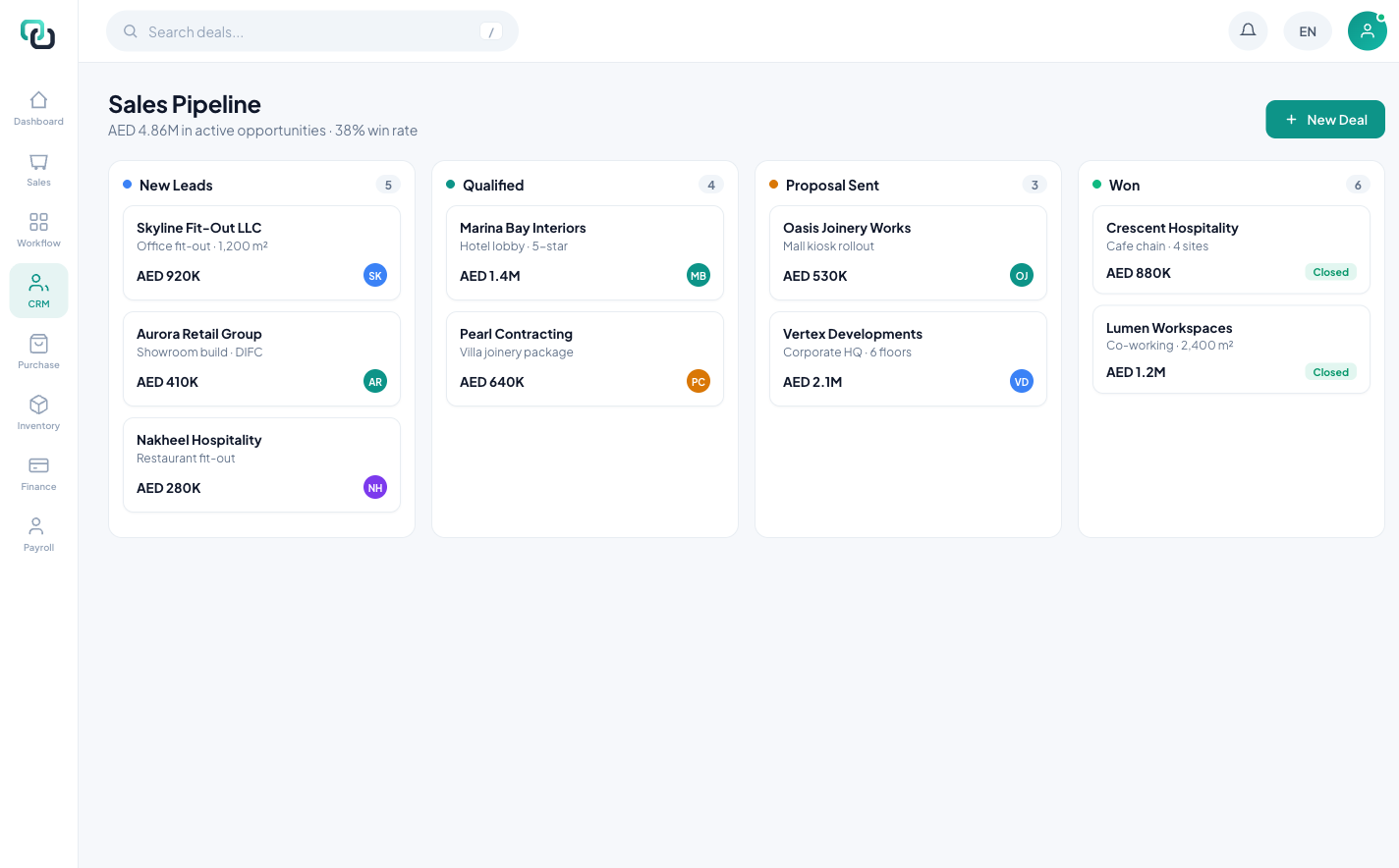Click the AED 2.1M amount

tap(812, 382)
